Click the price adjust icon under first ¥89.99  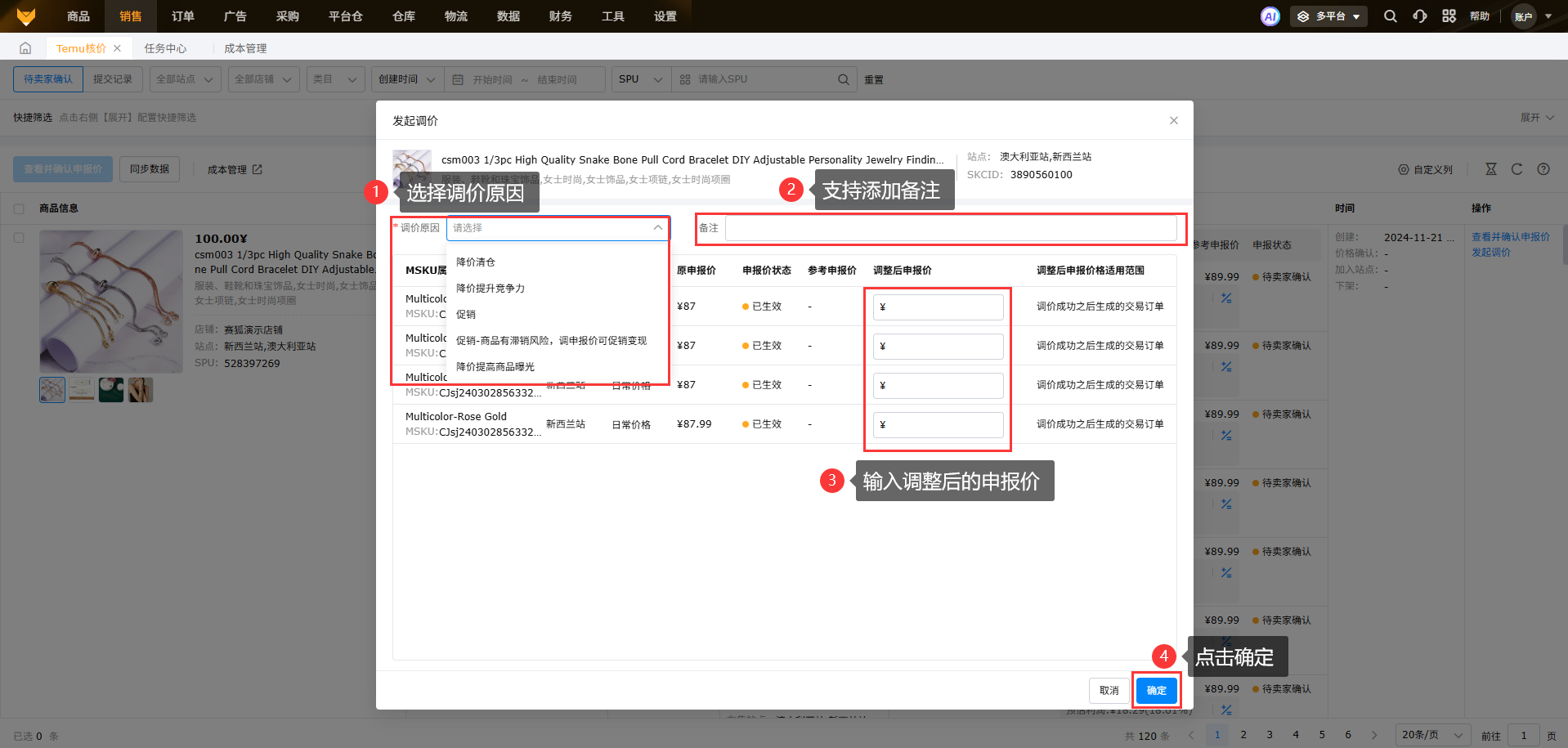click(x=1226, y=298)
